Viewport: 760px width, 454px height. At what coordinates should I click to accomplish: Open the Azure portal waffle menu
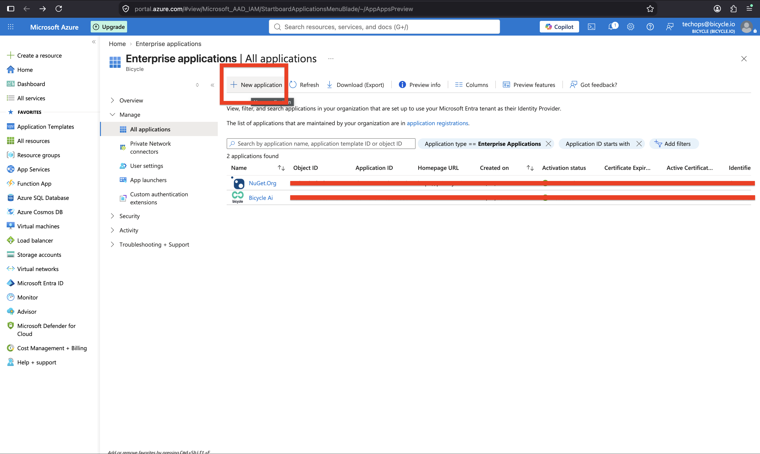[x=11, y=27]
